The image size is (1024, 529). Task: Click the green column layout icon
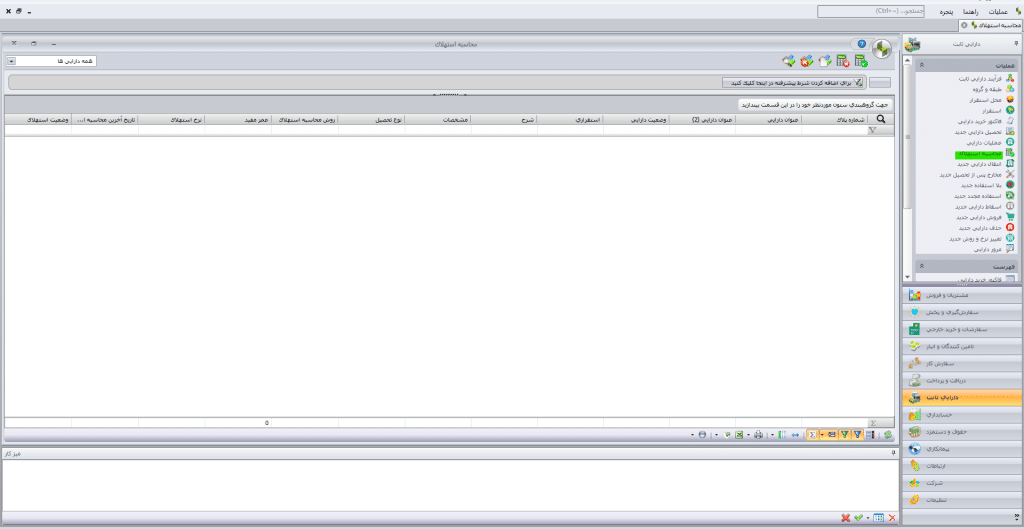point(781,434)
